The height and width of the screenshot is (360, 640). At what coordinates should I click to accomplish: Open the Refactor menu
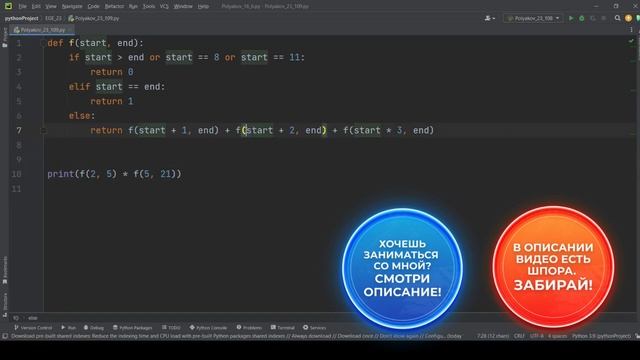tap(114, 6)
